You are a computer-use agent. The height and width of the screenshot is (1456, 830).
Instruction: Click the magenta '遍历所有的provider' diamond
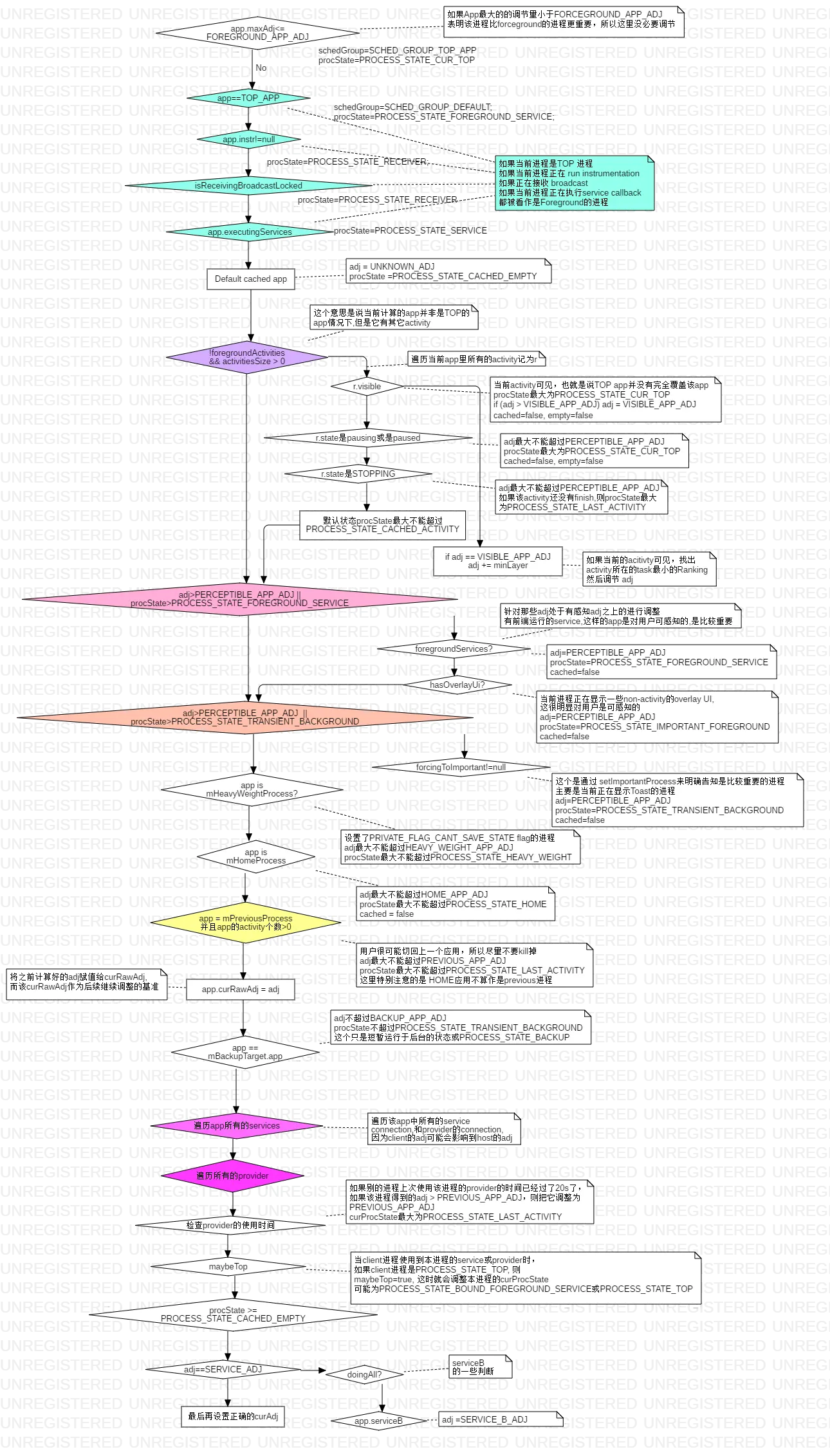click(x=232, y=1175)
